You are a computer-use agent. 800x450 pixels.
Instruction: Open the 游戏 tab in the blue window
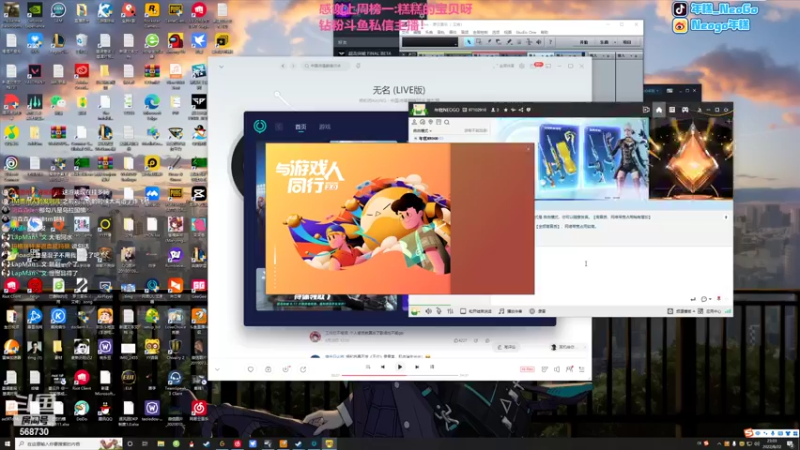[324, 127]
